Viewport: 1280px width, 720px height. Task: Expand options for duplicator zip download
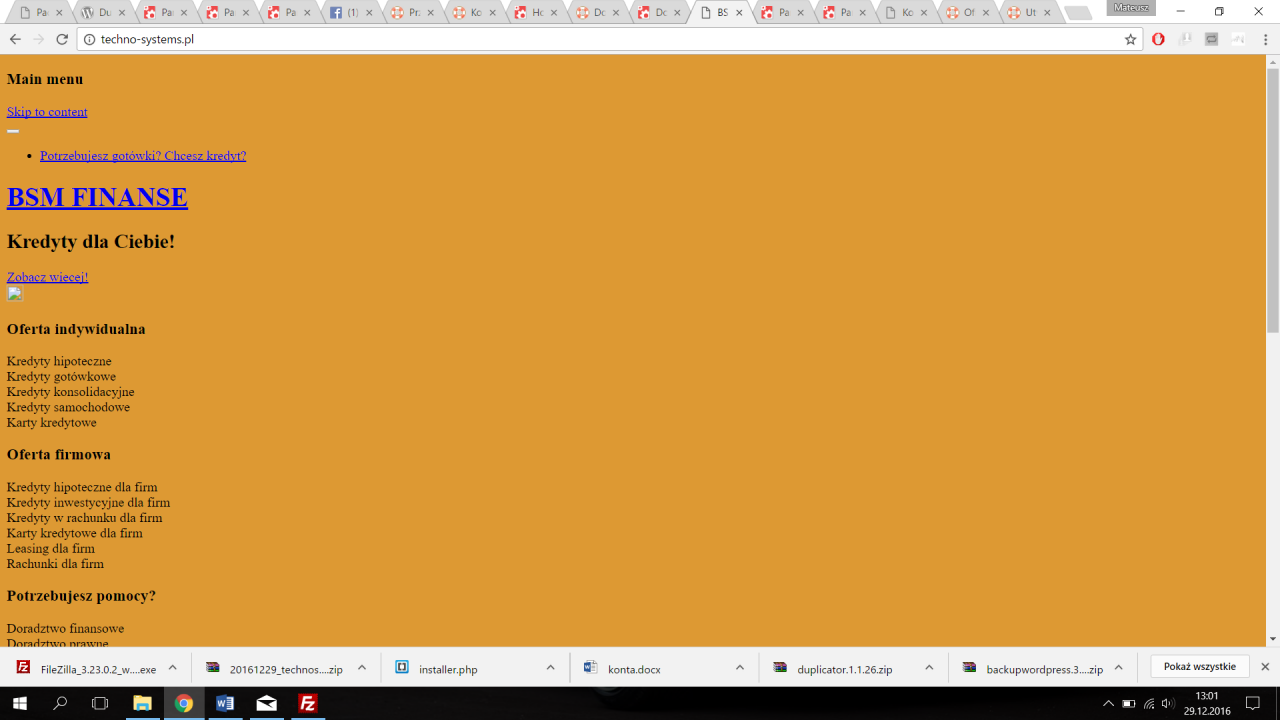point(929,668)
